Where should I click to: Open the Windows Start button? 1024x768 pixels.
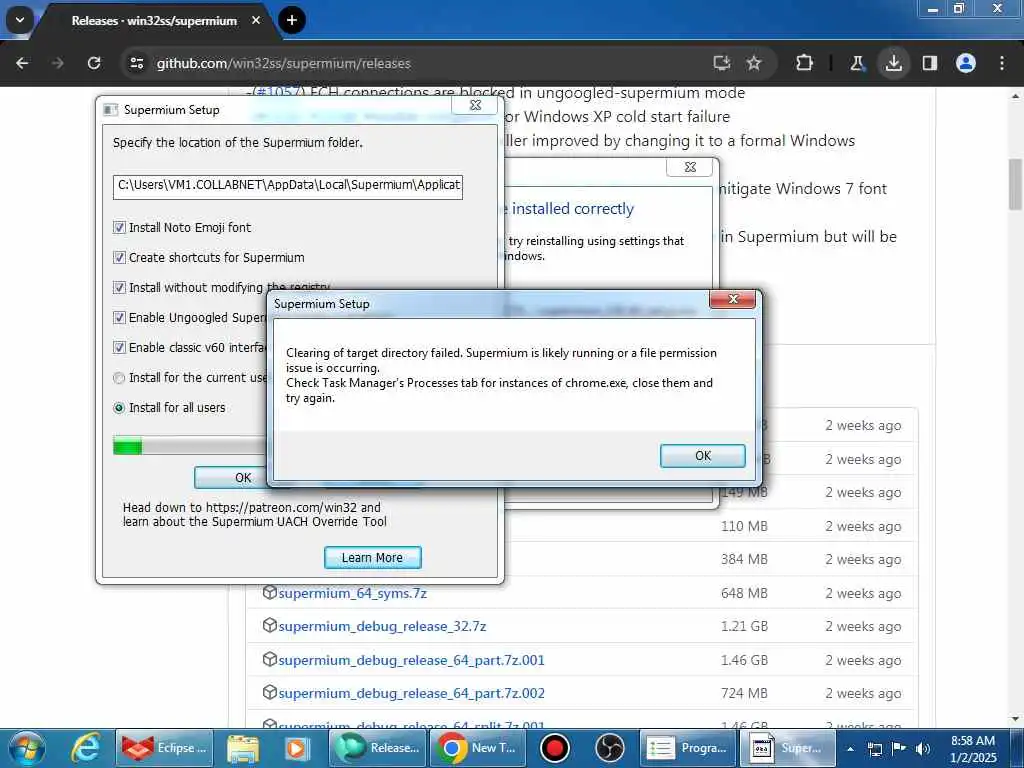[26, 748]
